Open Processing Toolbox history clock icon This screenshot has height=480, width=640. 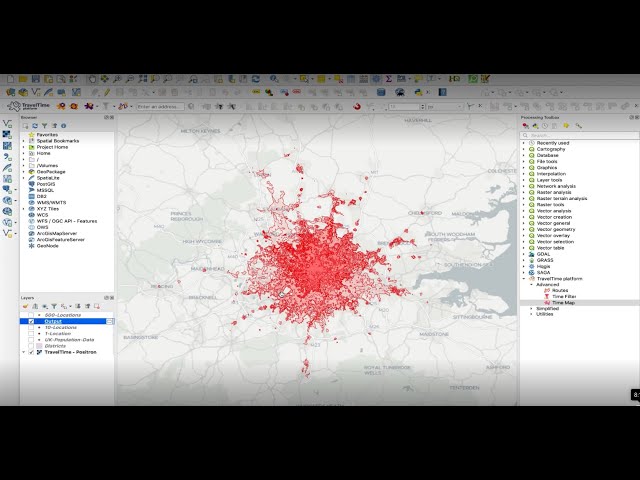545,126
